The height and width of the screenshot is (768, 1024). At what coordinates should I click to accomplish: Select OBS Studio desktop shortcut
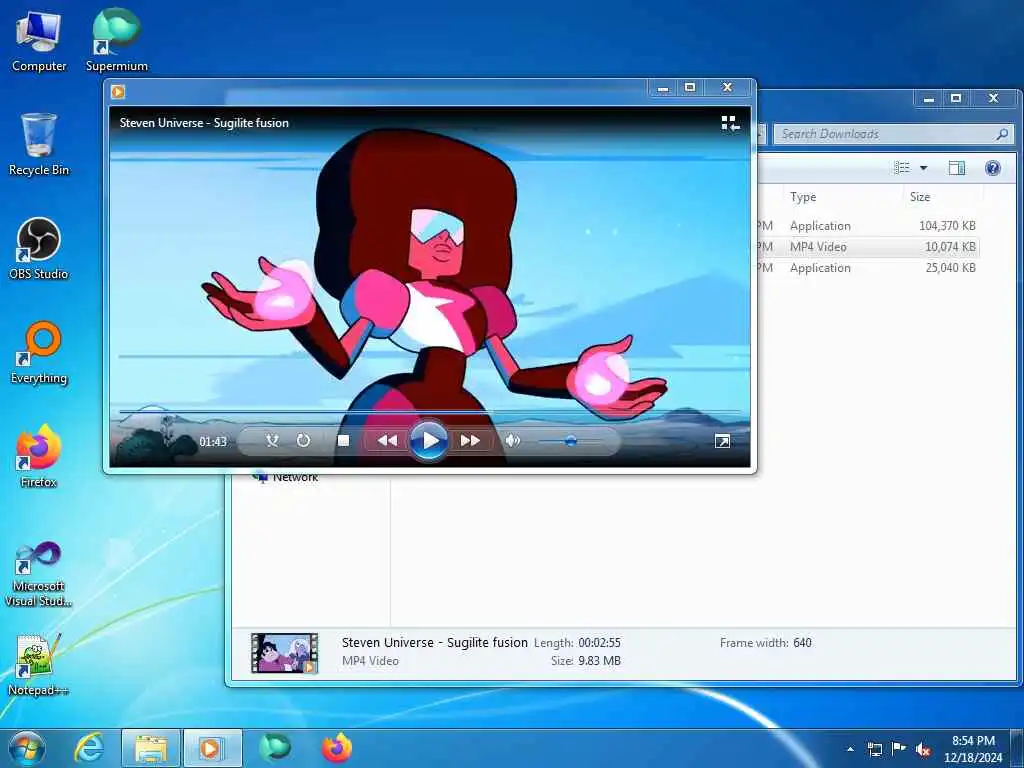pyautogui.click(x=39, y=249)
